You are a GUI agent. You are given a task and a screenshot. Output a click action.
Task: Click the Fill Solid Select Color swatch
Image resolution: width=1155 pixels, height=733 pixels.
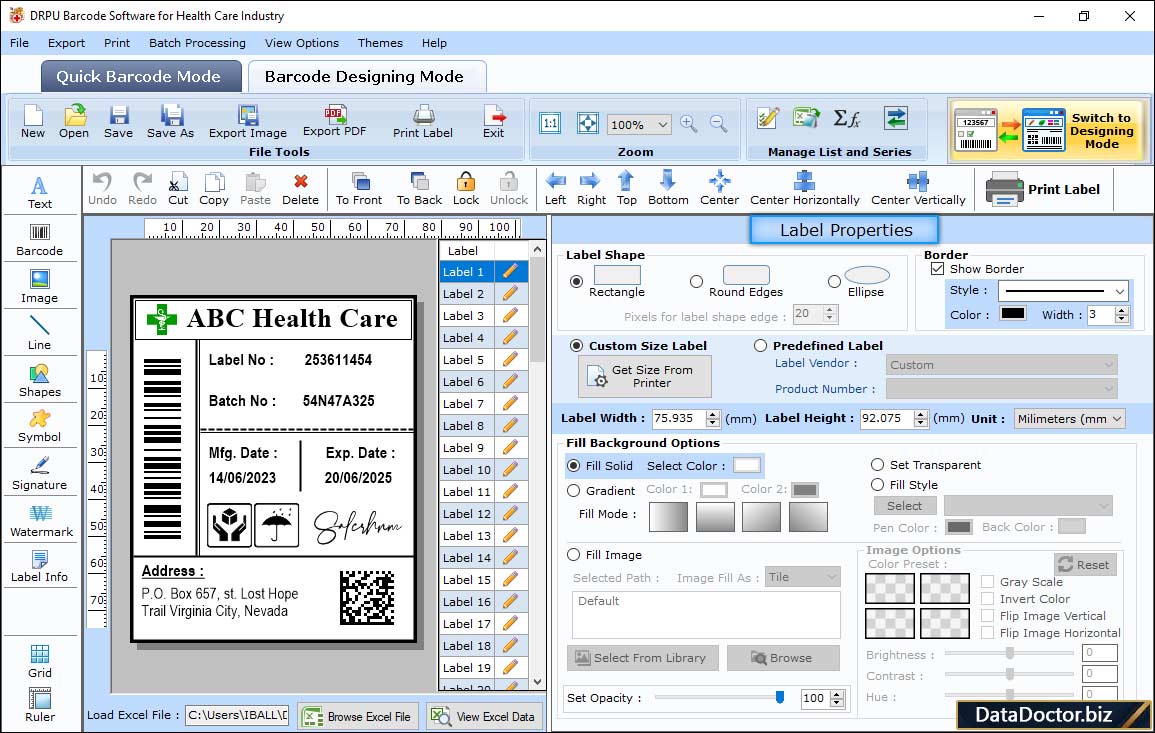[x=746, y=465]
